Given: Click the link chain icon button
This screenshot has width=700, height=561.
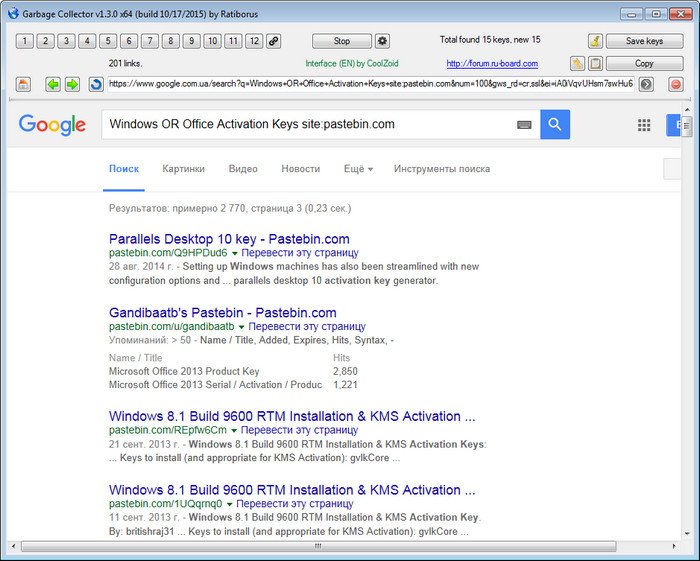Looking at the screenshot, I should pos(273,41).
